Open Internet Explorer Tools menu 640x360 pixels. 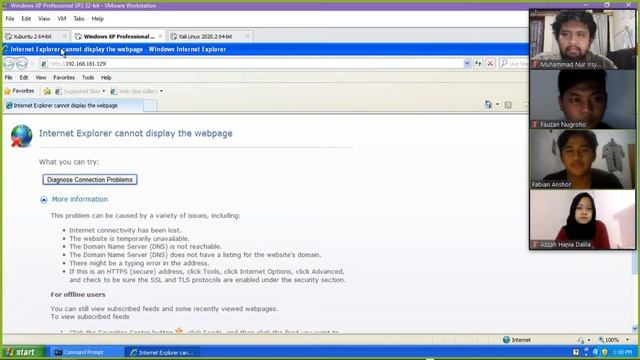pyautogui.click(x=88, y=78)
